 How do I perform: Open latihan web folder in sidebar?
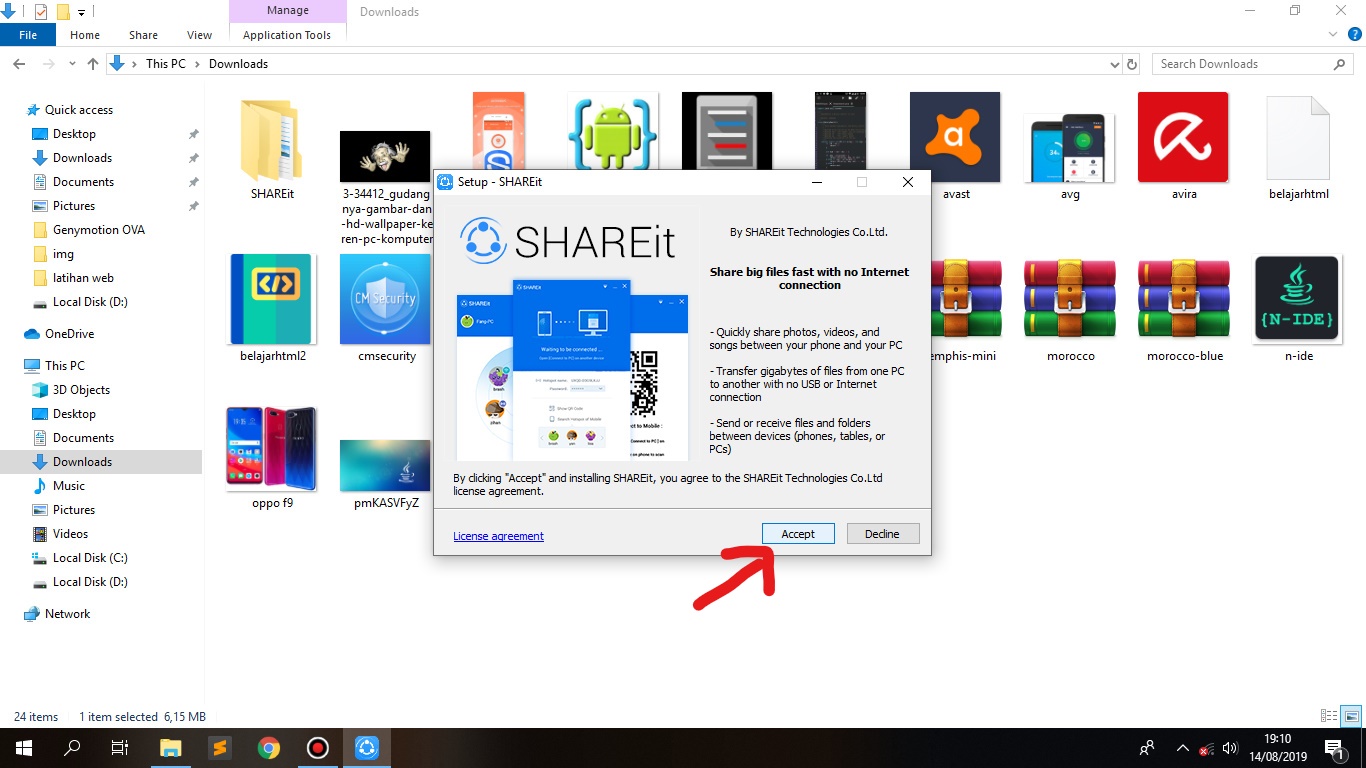83,278
